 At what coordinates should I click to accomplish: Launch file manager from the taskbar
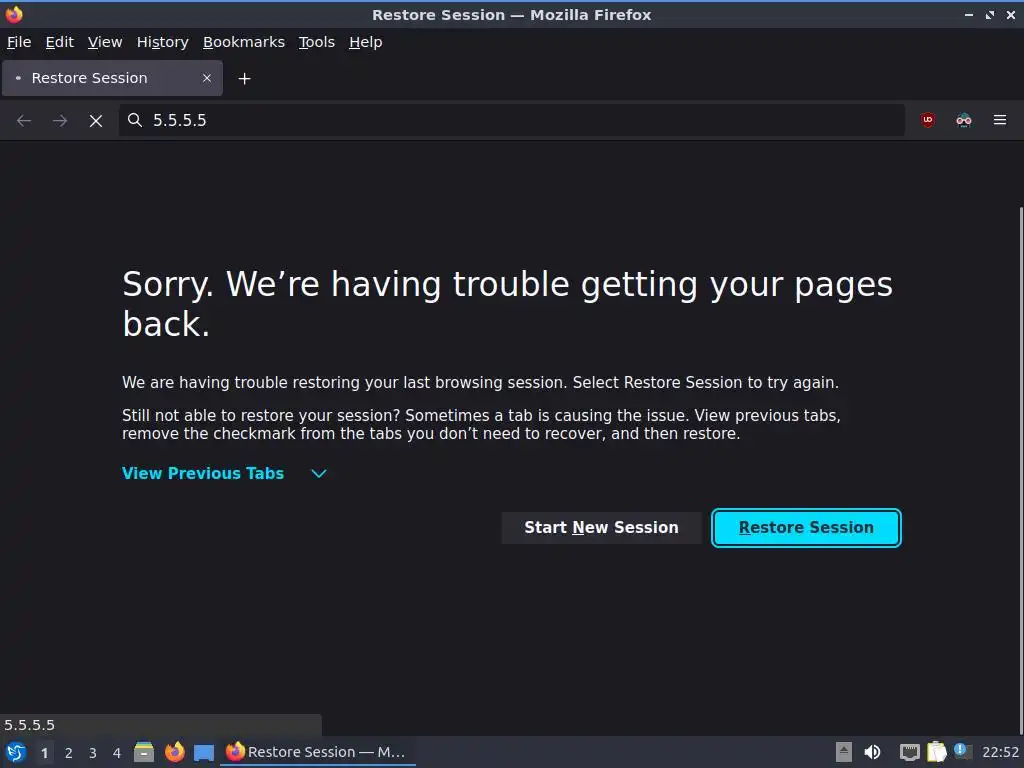144,752
